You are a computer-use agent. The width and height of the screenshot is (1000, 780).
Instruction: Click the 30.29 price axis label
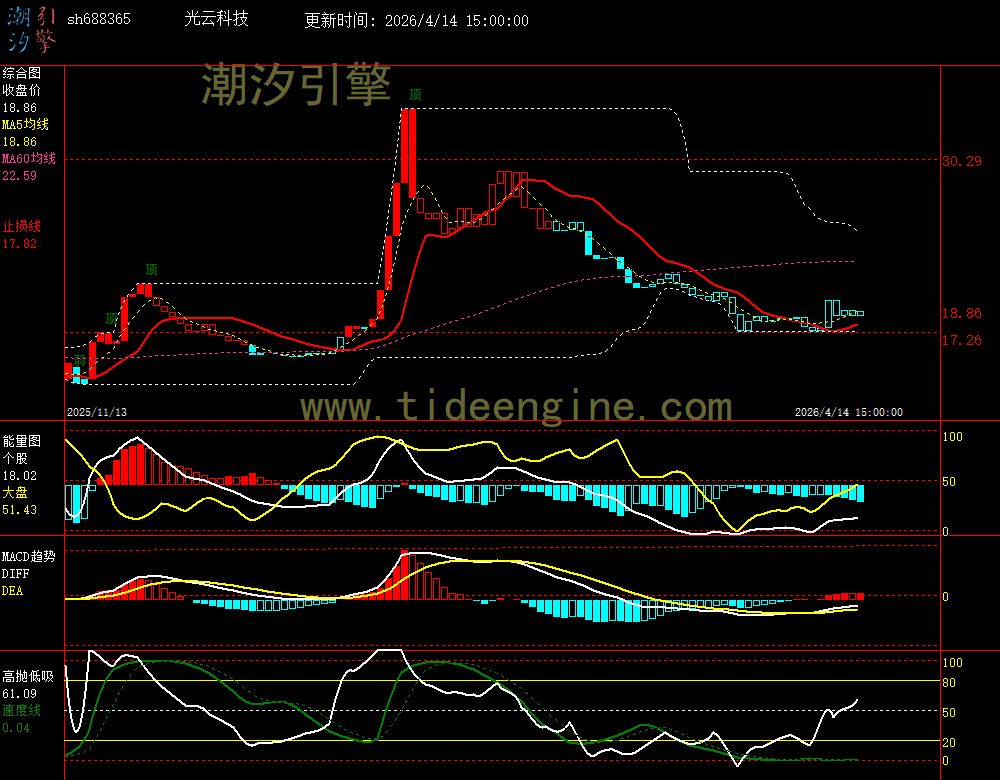961,161
